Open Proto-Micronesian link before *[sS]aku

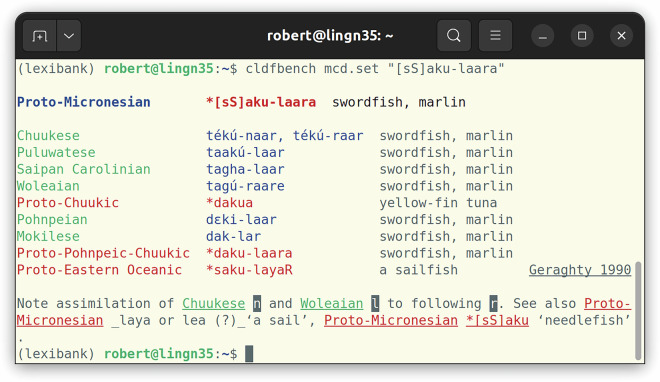tap(391, 320)
